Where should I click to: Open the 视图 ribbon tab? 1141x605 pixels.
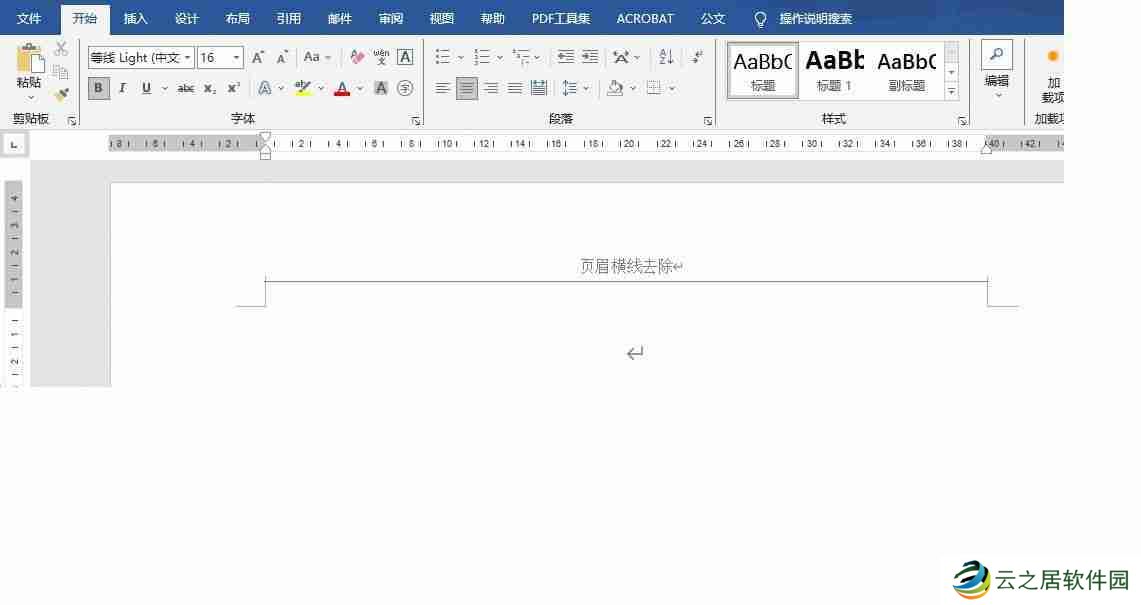441,18
